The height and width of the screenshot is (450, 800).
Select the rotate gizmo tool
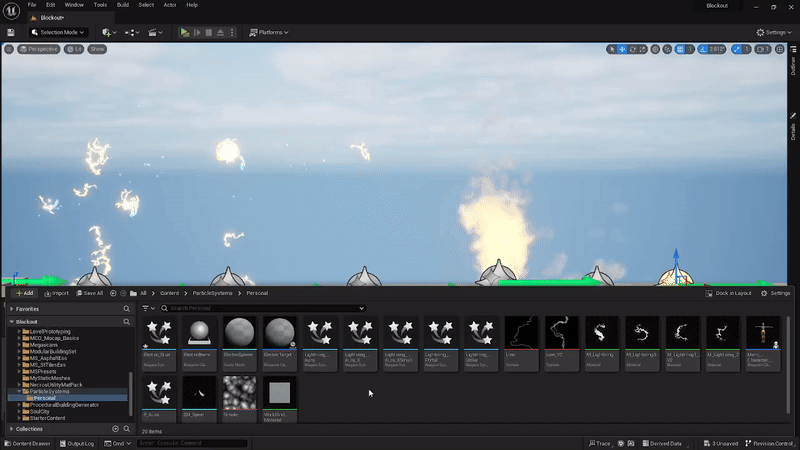[633, 49]
